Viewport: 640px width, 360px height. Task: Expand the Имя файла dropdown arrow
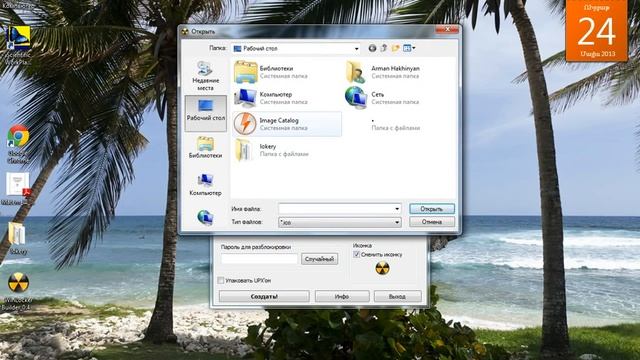pos(397,209)
